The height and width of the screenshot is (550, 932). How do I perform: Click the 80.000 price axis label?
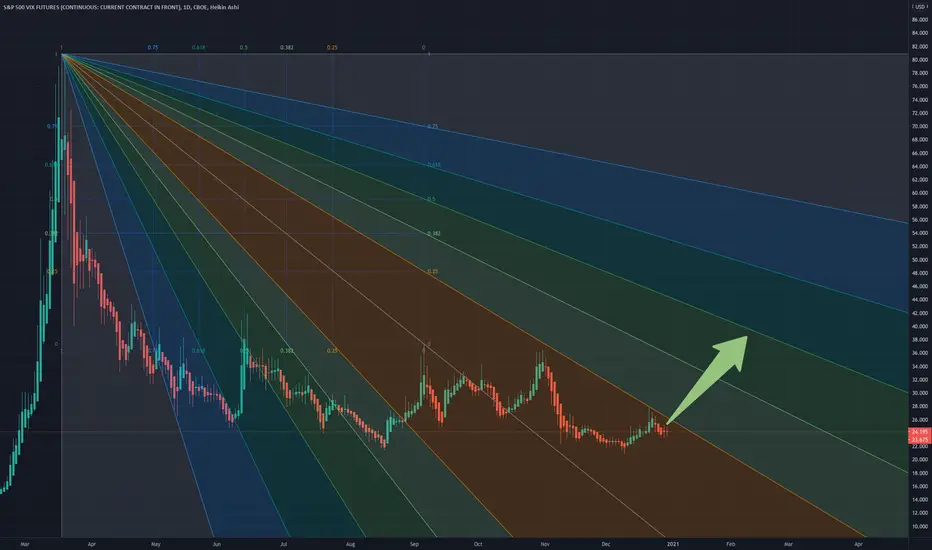(920, 59)
